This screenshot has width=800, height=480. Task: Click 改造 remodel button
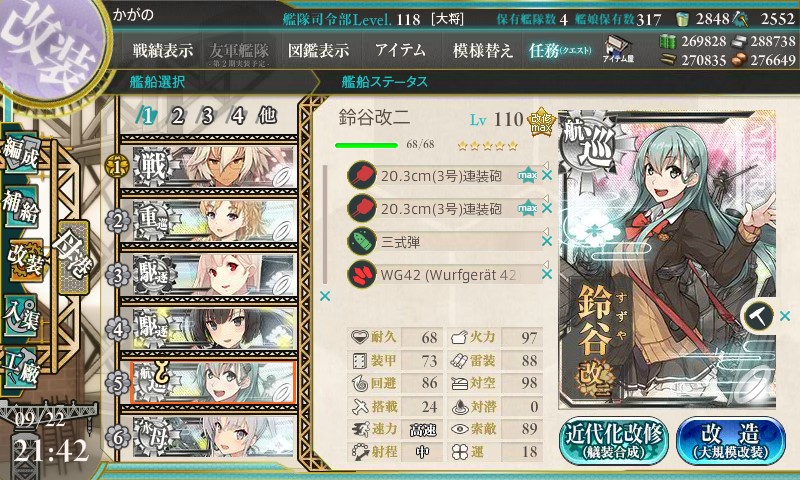pos(731,440)
